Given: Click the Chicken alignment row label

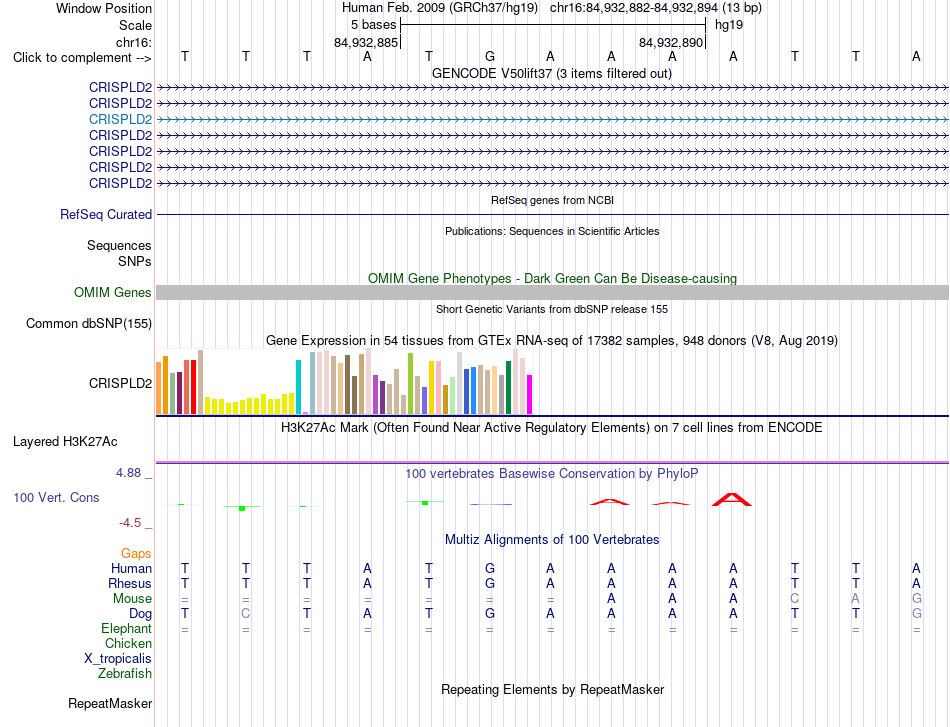Looking at the screenshot, I should point(128,643).
